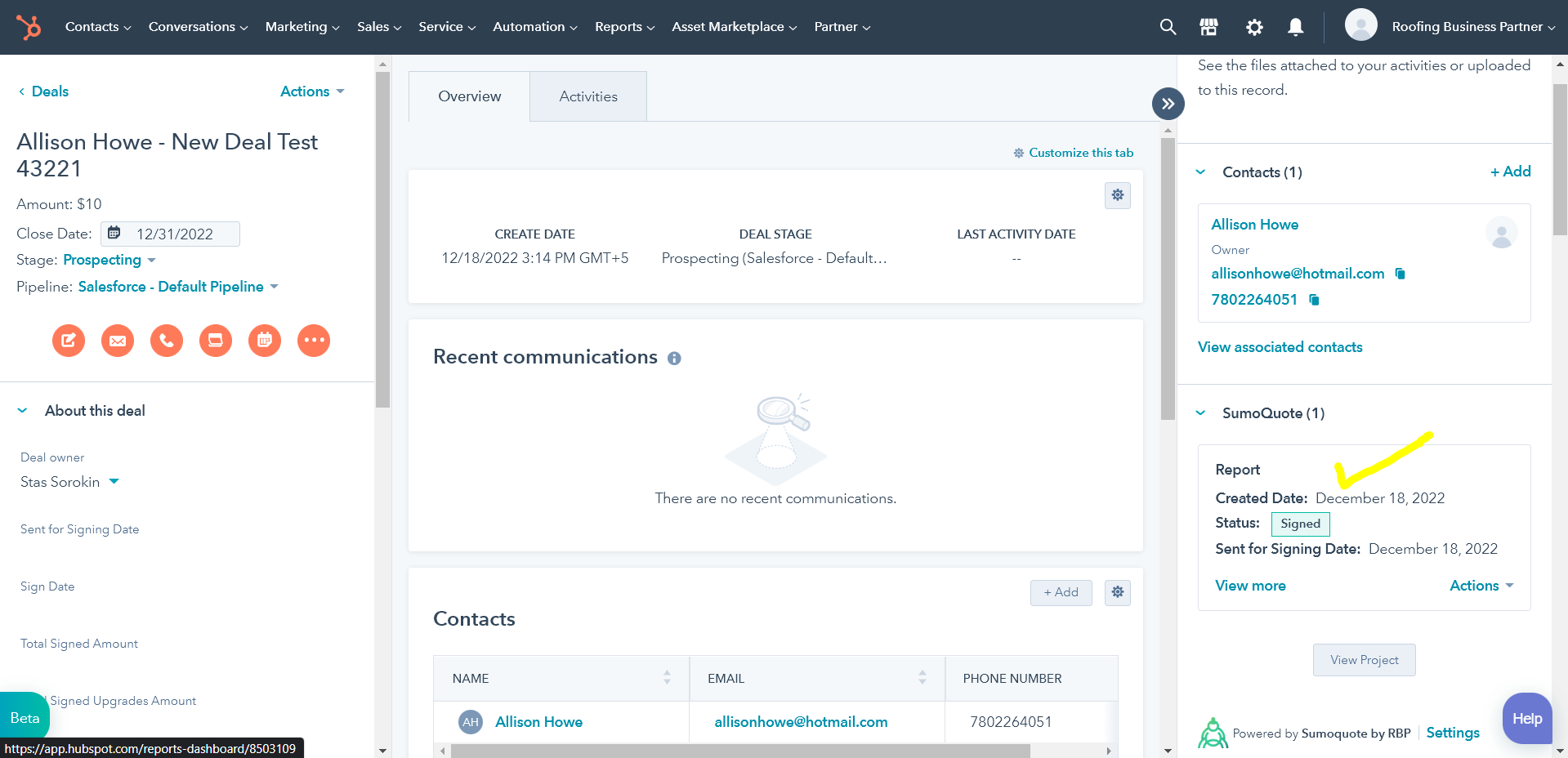Click the Signed status badge
Image resolution: width=1568 pixels, height=758 pixels.
(1300, 524)
